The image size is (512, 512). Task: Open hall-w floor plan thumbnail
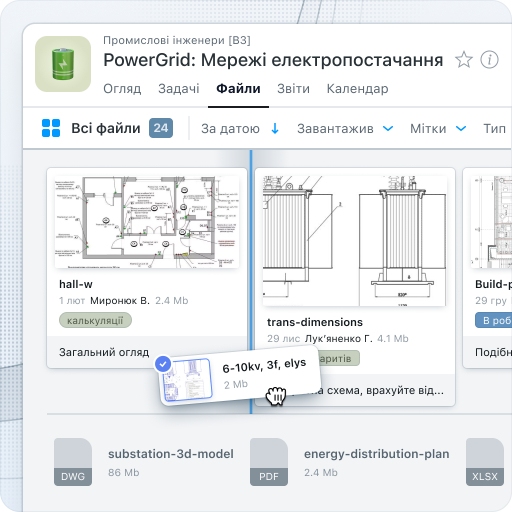click(147, 222)
